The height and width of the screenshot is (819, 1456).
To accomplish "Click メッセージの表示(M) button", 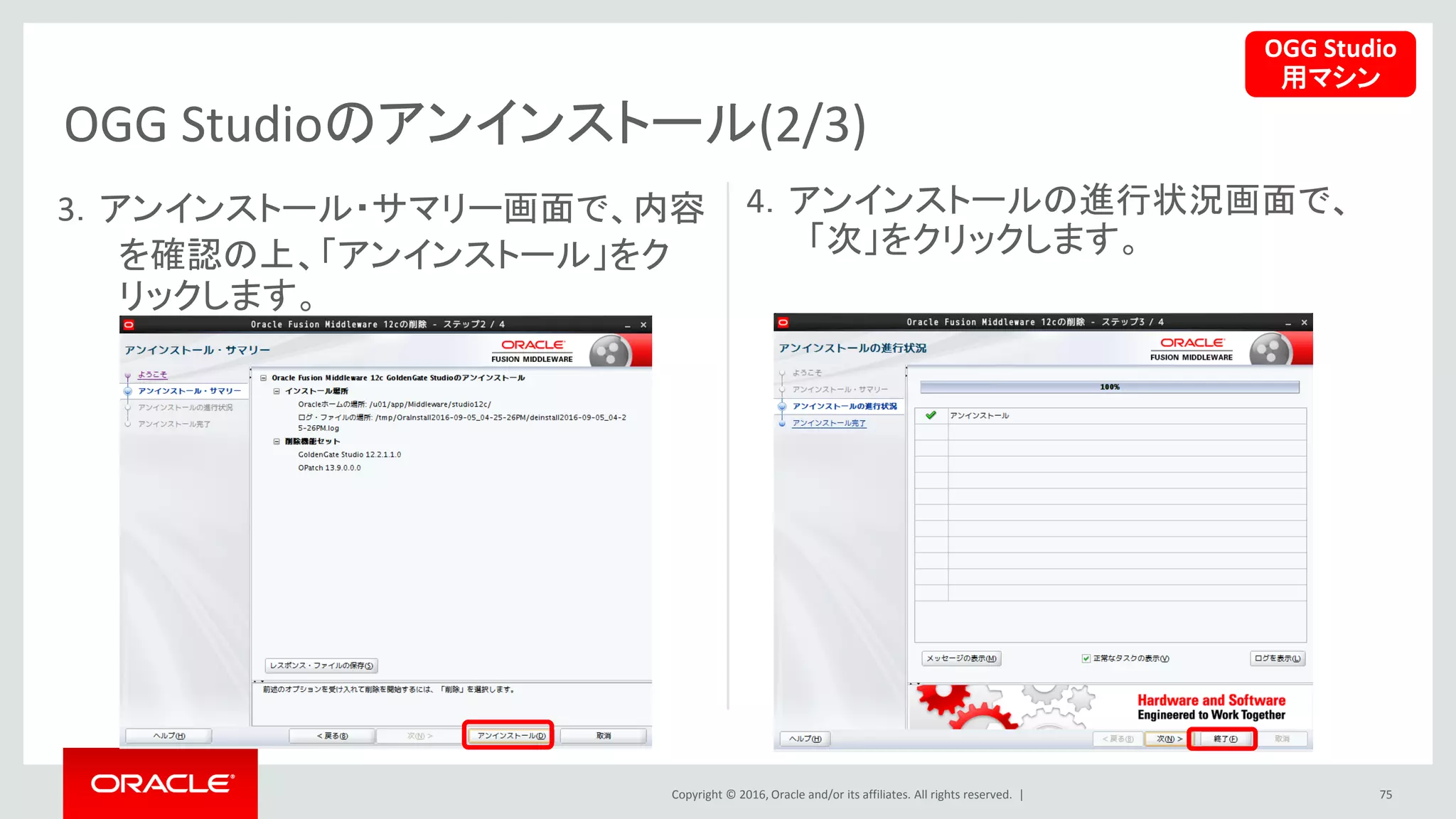I will click(x=961, y=658).
